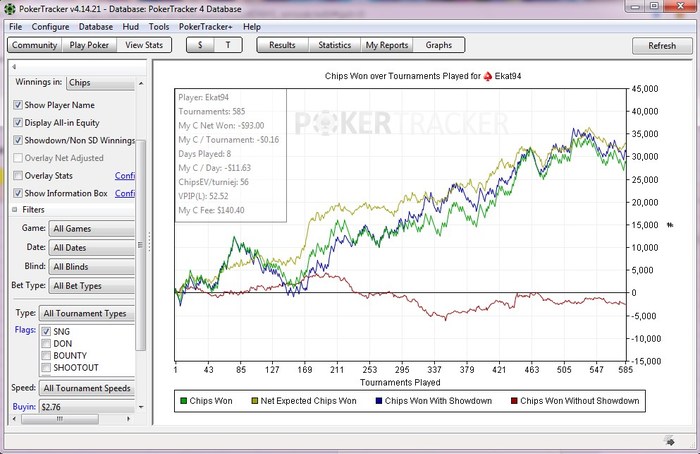
Task: Click the 'Tournaments Played' axis label
Action: tap(400, 383)
